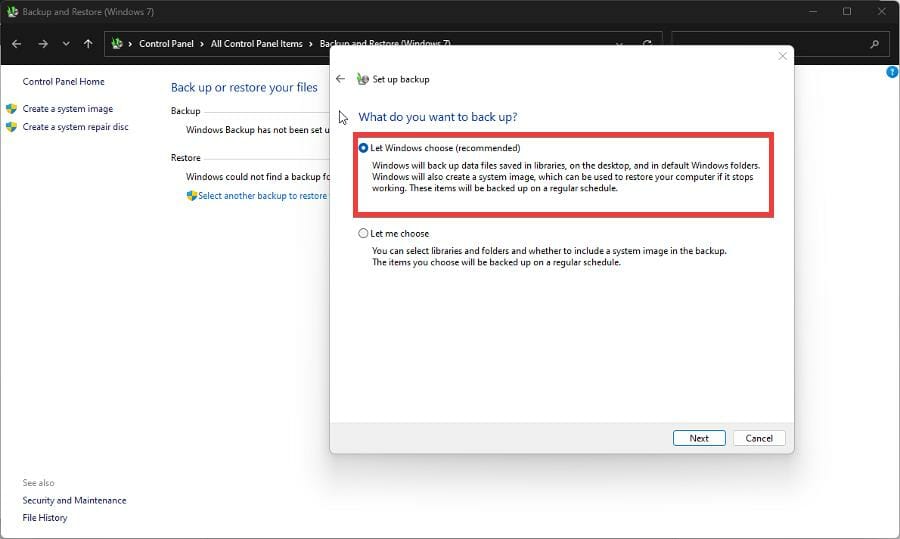Image resolution: width=900 pixels, height=539 pixels.
Task: Click the address bar Backup icon
Action: click(x=117, y=44)
